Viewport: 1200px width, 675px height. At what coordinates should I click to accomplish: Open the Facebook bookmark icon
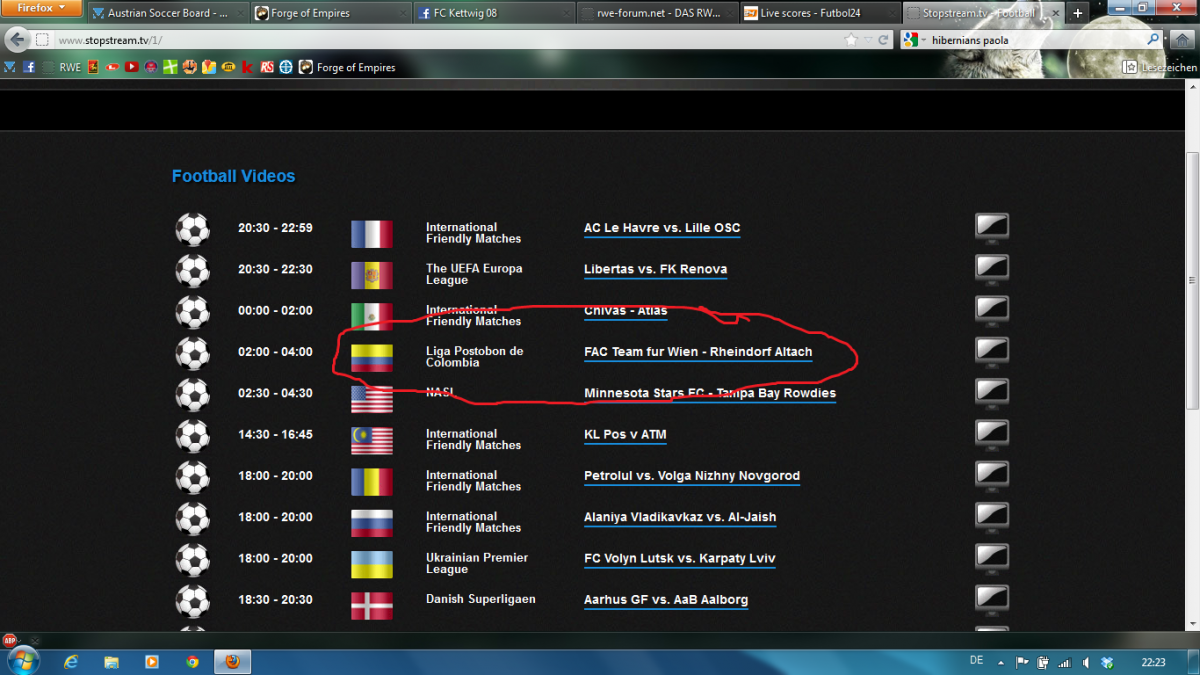coord(29,67)
